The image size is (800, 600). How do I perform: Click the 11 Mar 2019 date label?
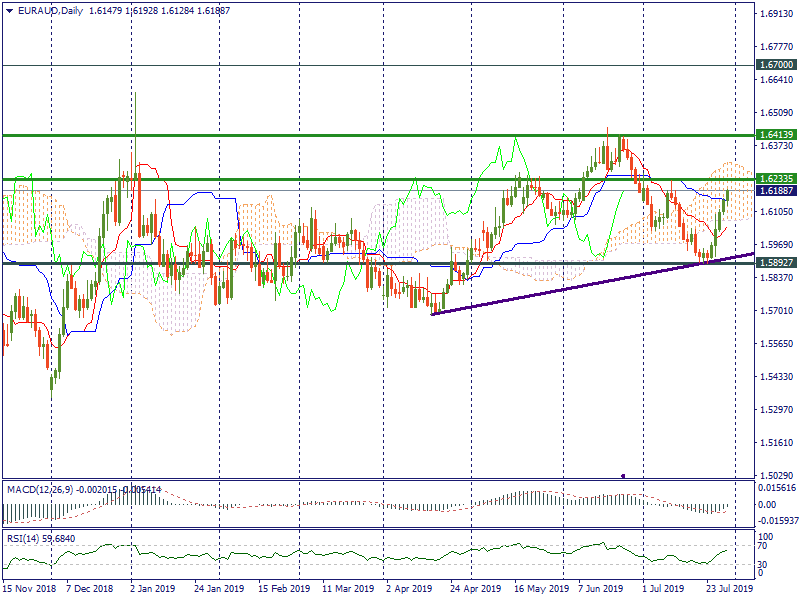(349, 589)
